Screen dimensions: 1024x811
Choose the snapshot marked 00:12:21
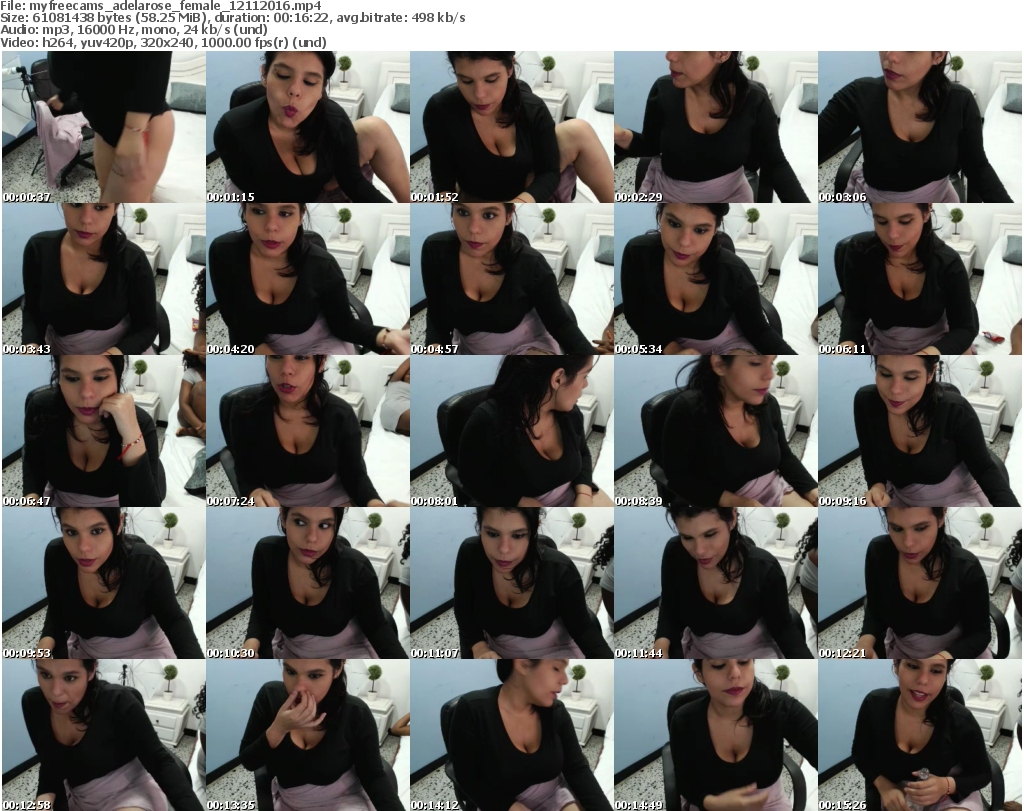[919, 583]
